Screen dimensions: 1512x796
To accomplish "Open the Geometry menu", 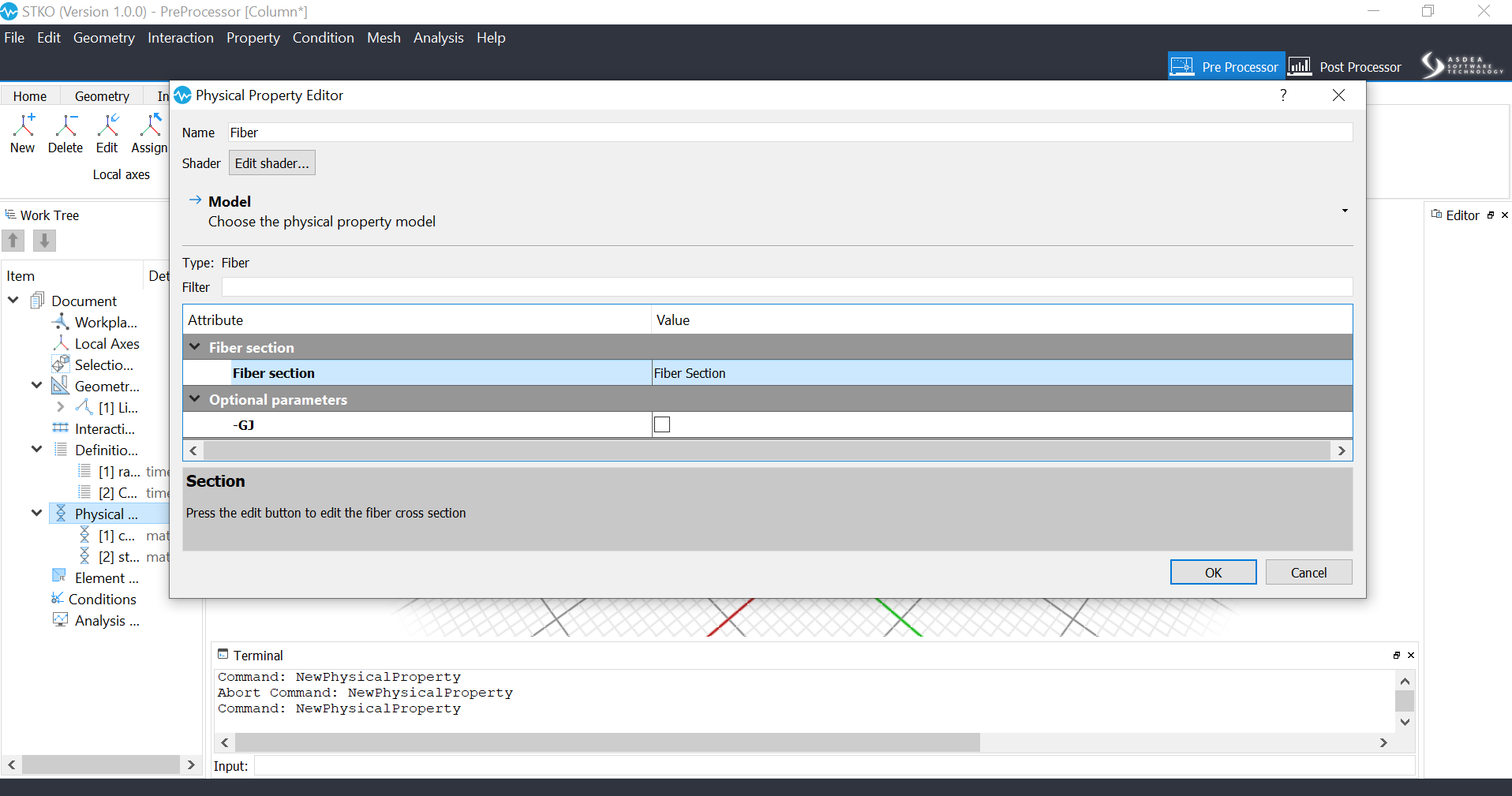I will [x=104, y=38].
